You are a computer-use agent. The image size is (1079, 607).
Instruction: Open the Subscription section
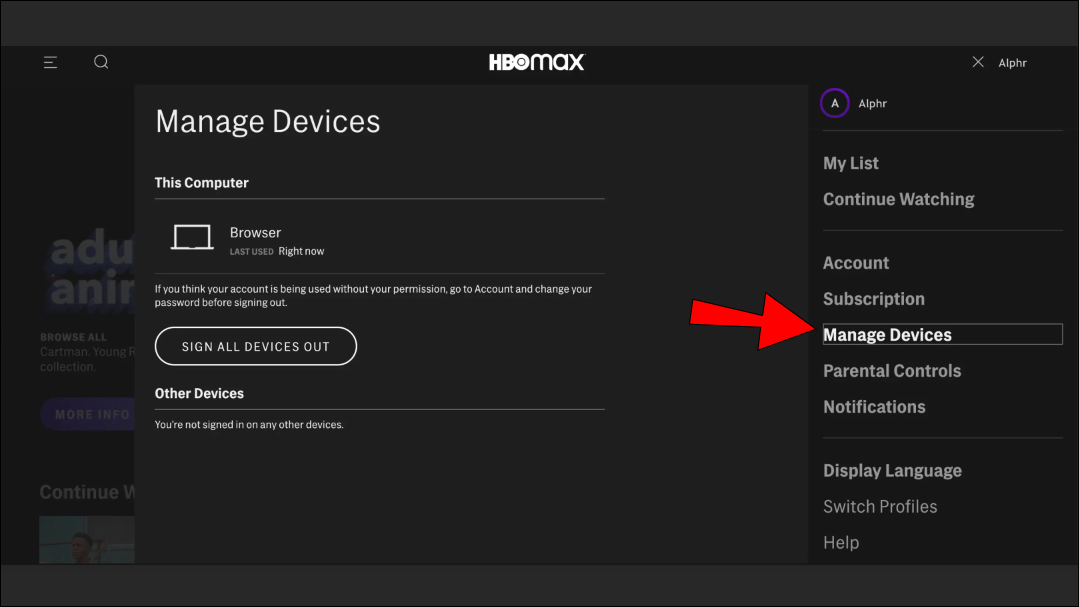click(873, 298)
